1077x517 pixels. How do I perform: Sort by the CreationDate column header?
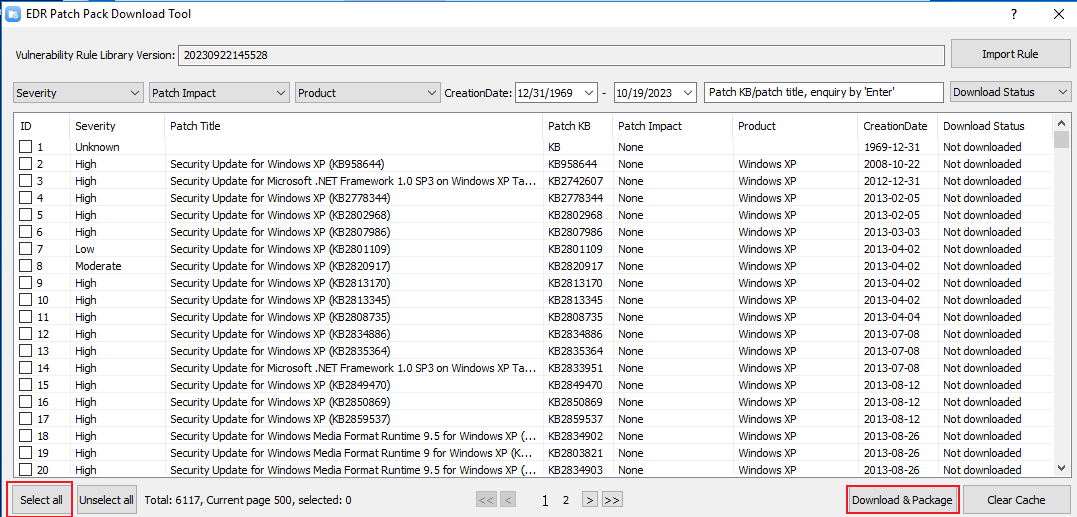(x=895, y=126)
